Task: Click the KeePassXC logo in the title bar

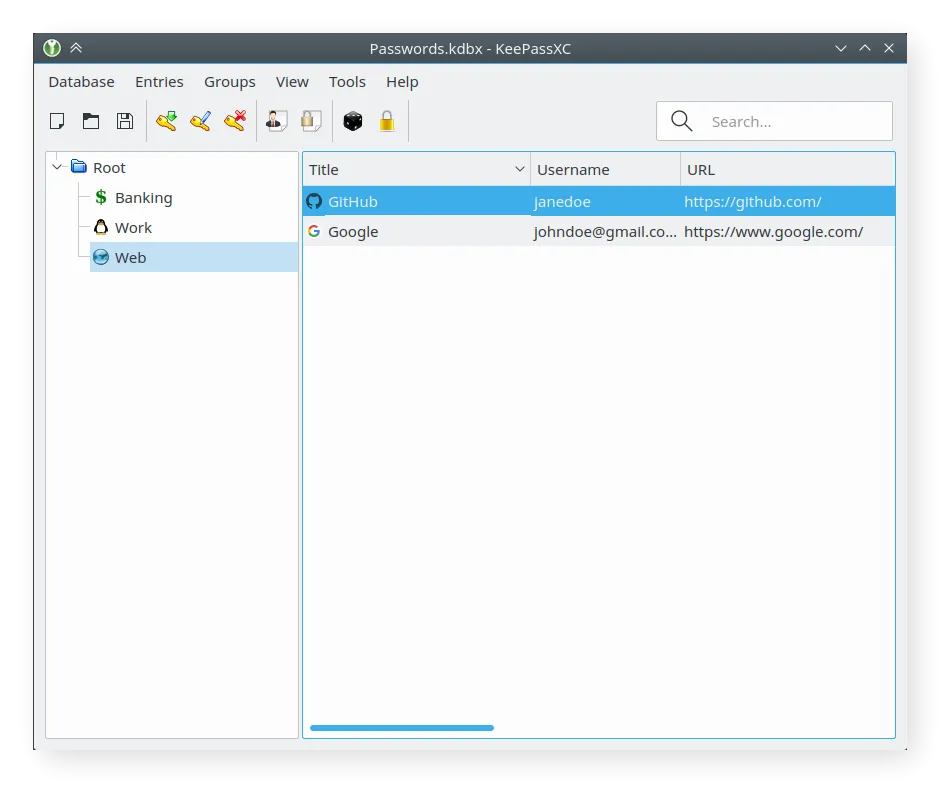Action: [x=52, y=48]
